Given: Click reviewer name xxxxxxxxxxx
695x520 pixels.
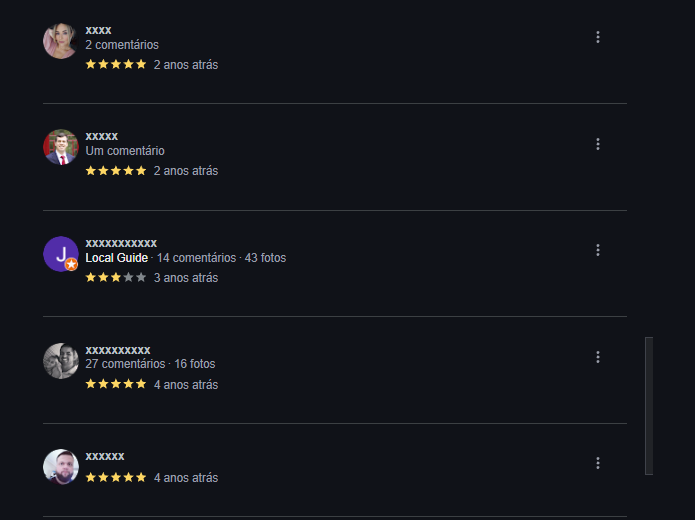Looking at the screenshot, I should click(x=121, y=243).
